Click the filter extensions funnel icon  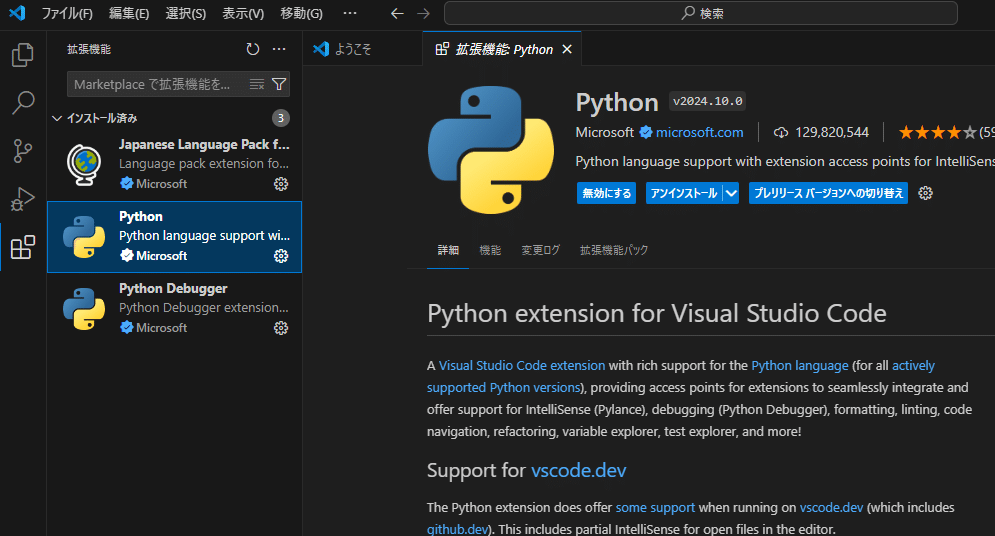279,84
